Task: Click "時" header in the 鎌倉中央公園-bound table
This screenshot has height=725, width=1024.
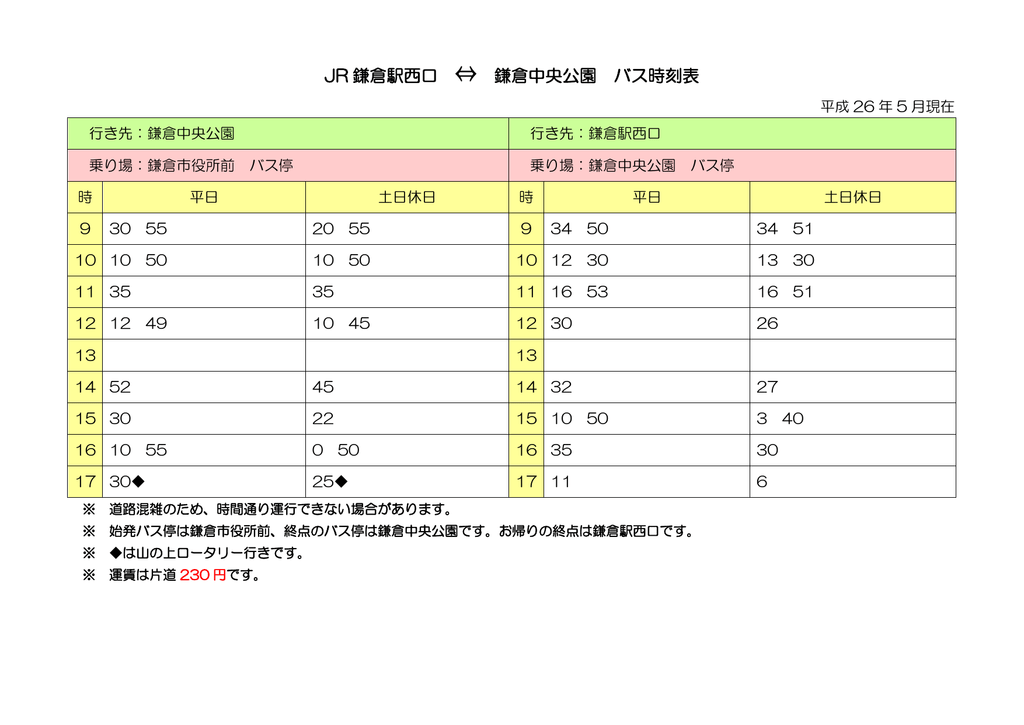Action: [85, 197]
